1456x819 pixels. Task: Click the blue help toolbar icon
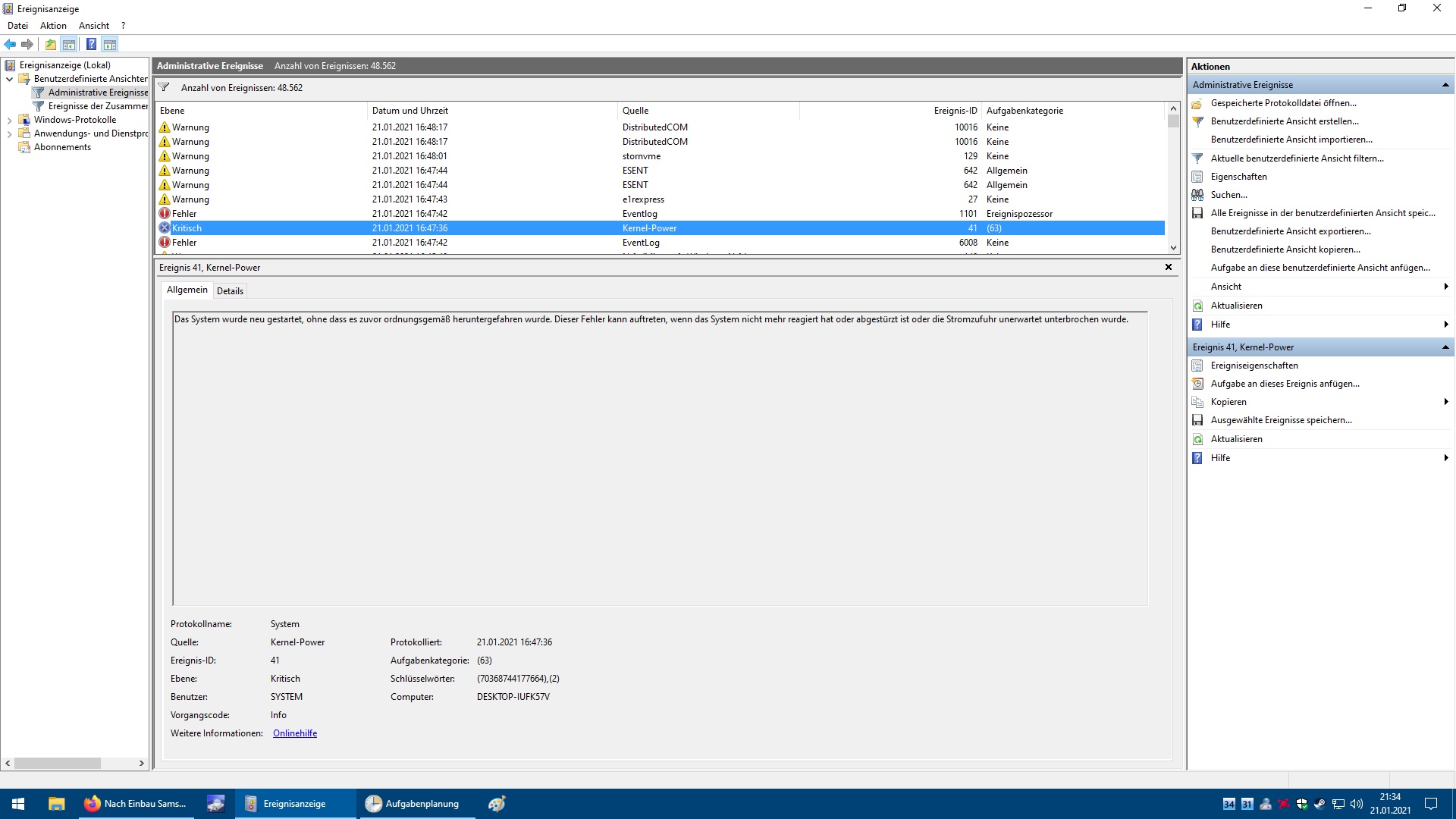[x=91, y=44]
